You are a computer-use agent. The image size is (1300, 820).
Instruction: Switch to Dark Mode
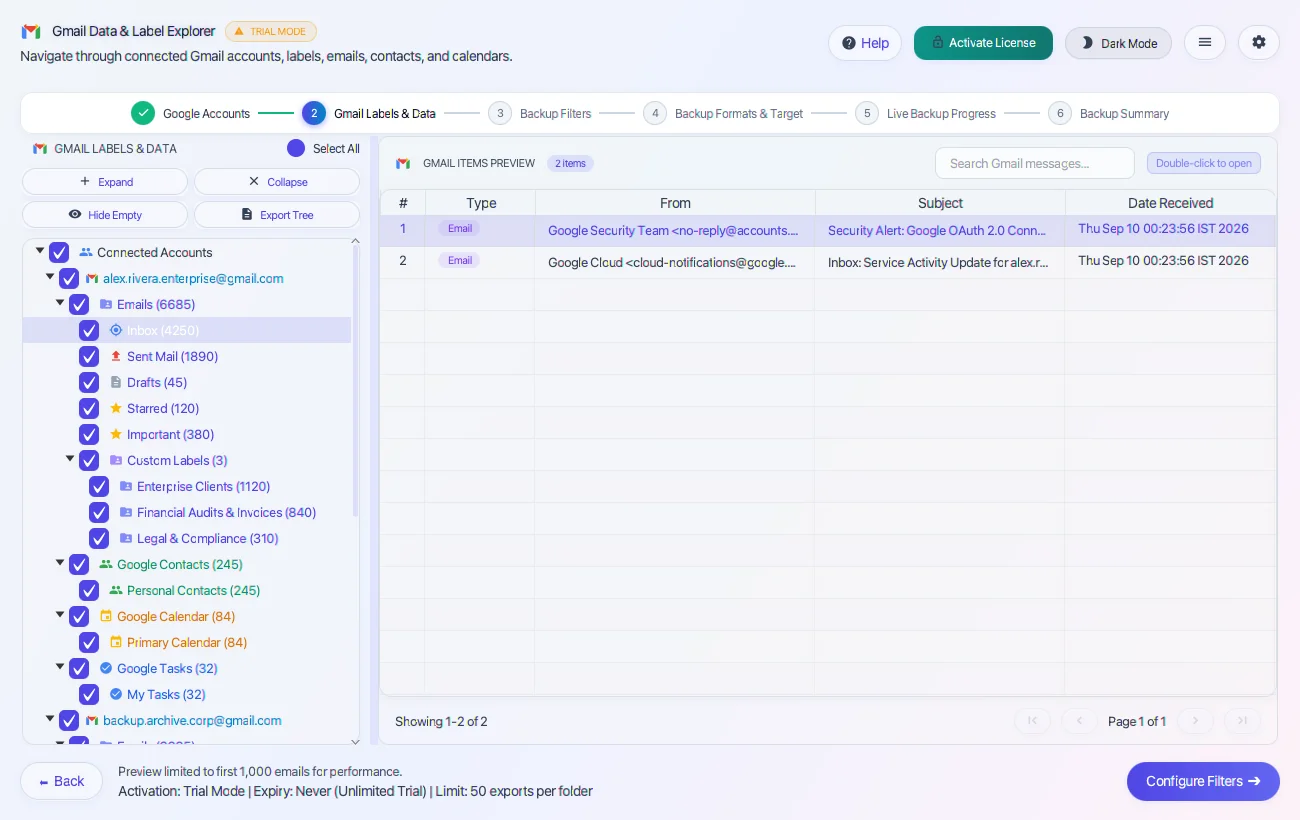1118,43
